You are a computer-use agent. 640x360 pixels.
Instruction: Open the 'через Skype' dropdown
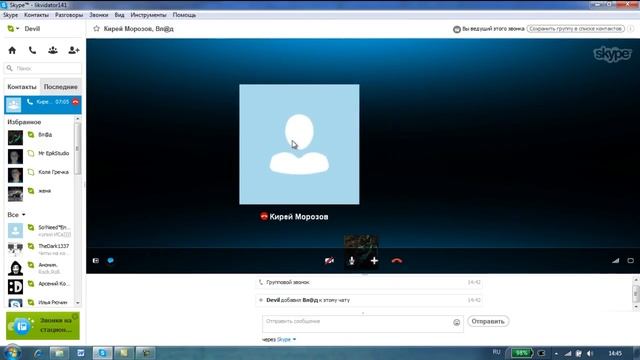(294, 339)
